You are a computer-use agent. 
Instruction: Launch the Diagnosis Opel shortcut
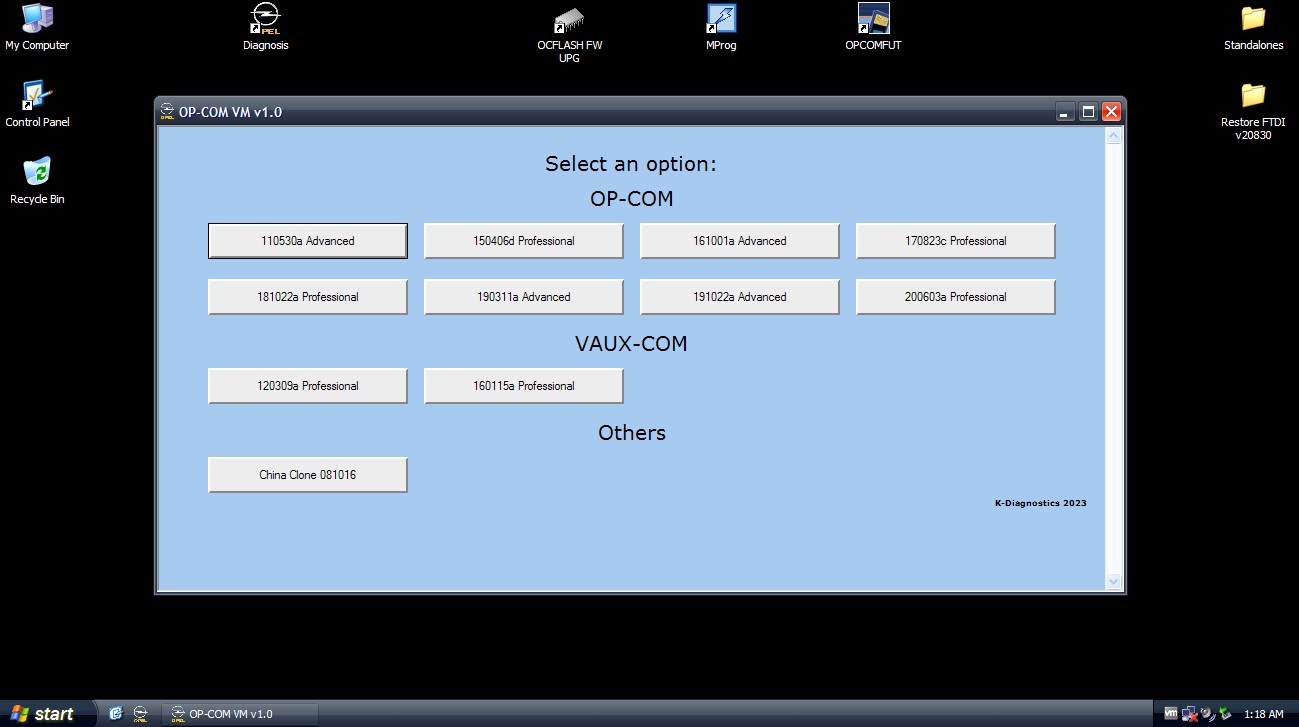tap(265, 27)
